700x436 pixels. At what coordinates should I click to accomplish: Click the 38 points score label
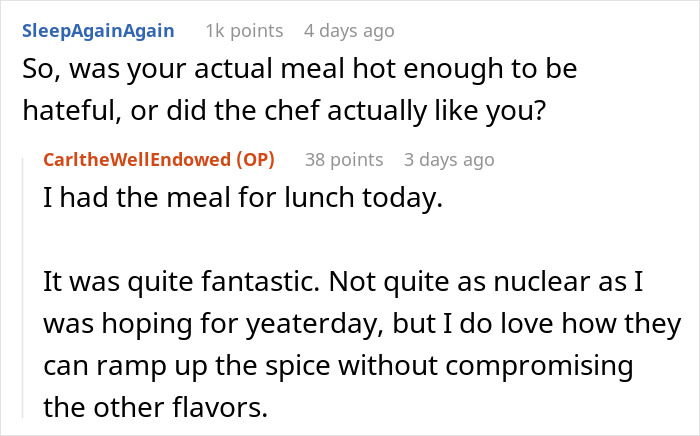[343, 160]
